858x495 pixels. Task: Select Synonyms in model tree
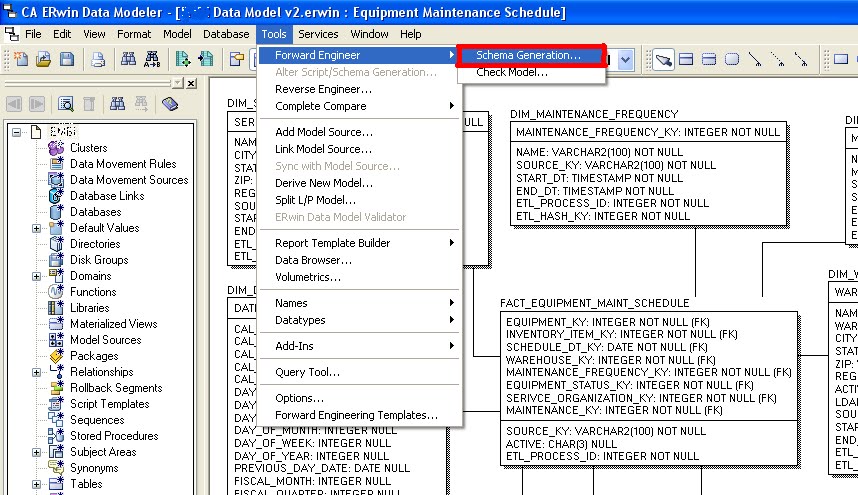[x=94, y=468]
